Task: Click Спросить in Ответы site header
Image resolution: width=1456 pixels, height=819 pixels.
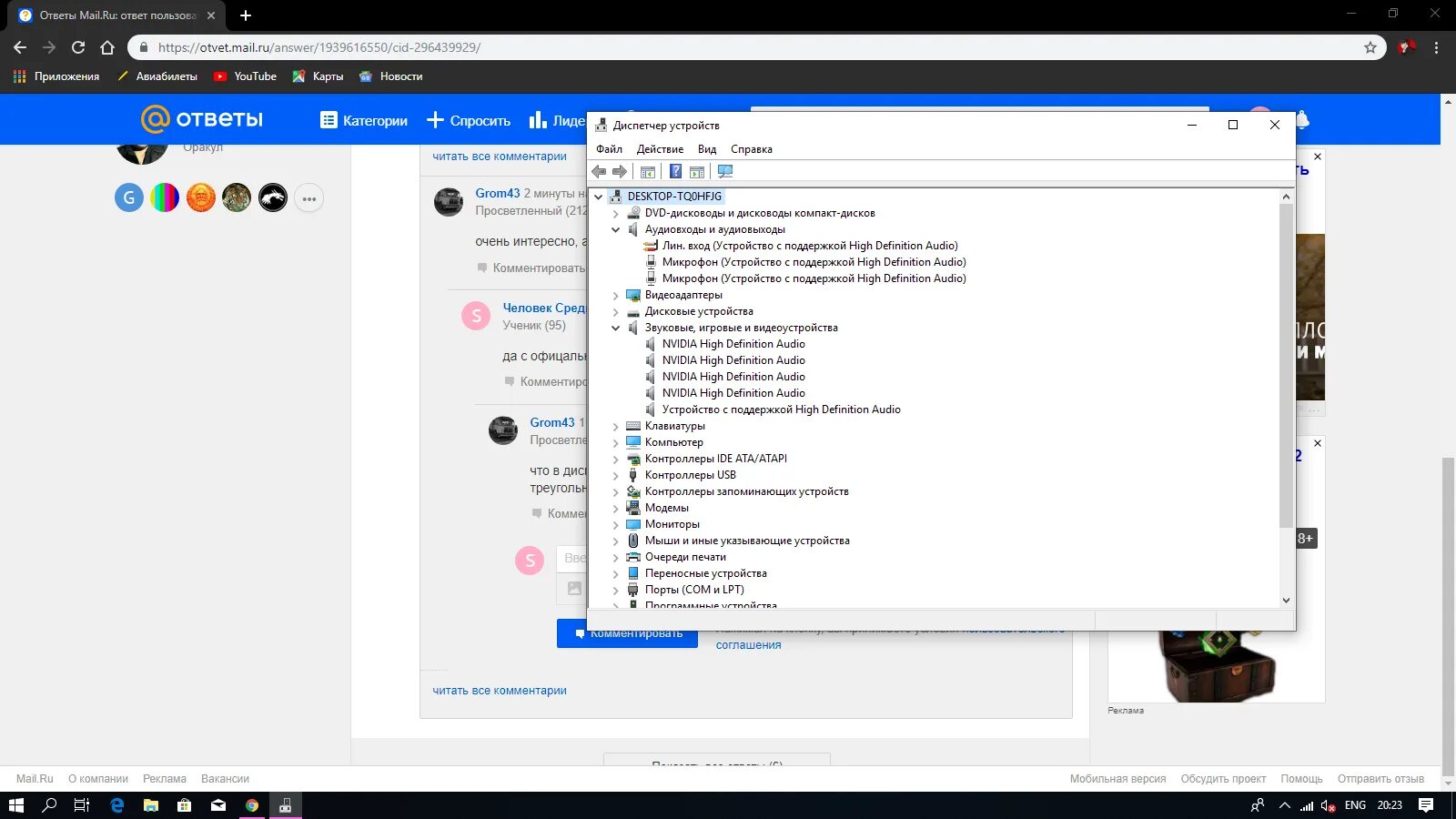Action: tap(469, 120)
